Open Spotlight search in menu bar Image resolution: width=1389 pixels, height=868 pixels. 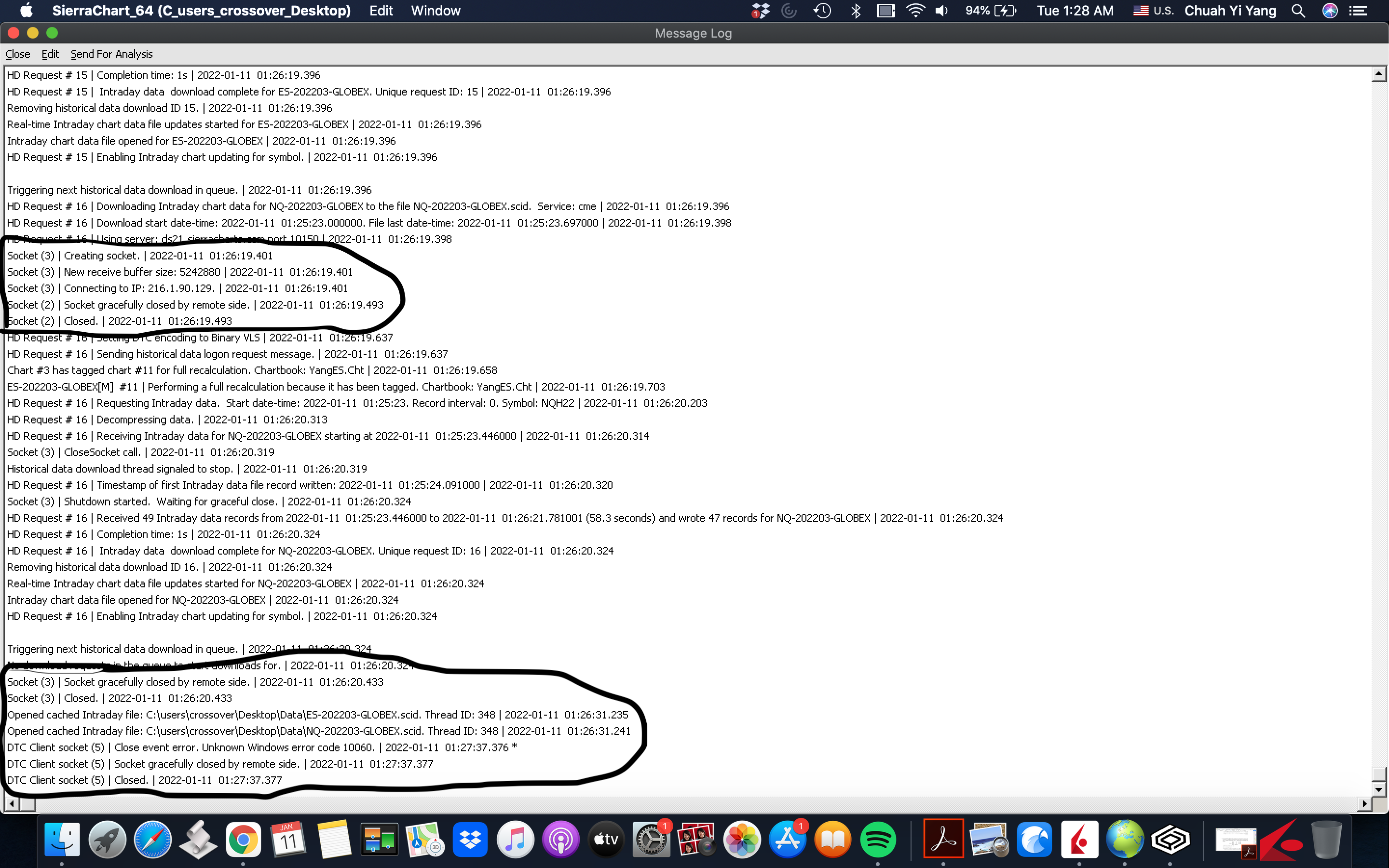pyautogui.click(x=1298, y=11)
